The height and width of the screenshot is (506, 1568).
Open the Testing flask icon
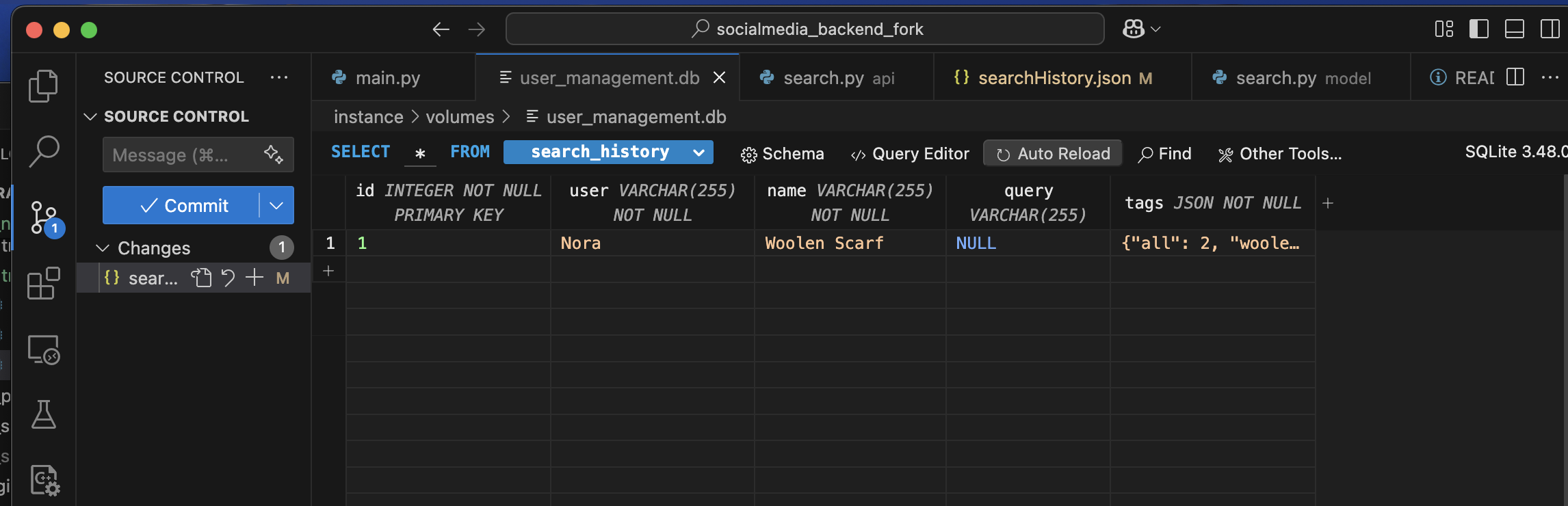click(43, 414)
